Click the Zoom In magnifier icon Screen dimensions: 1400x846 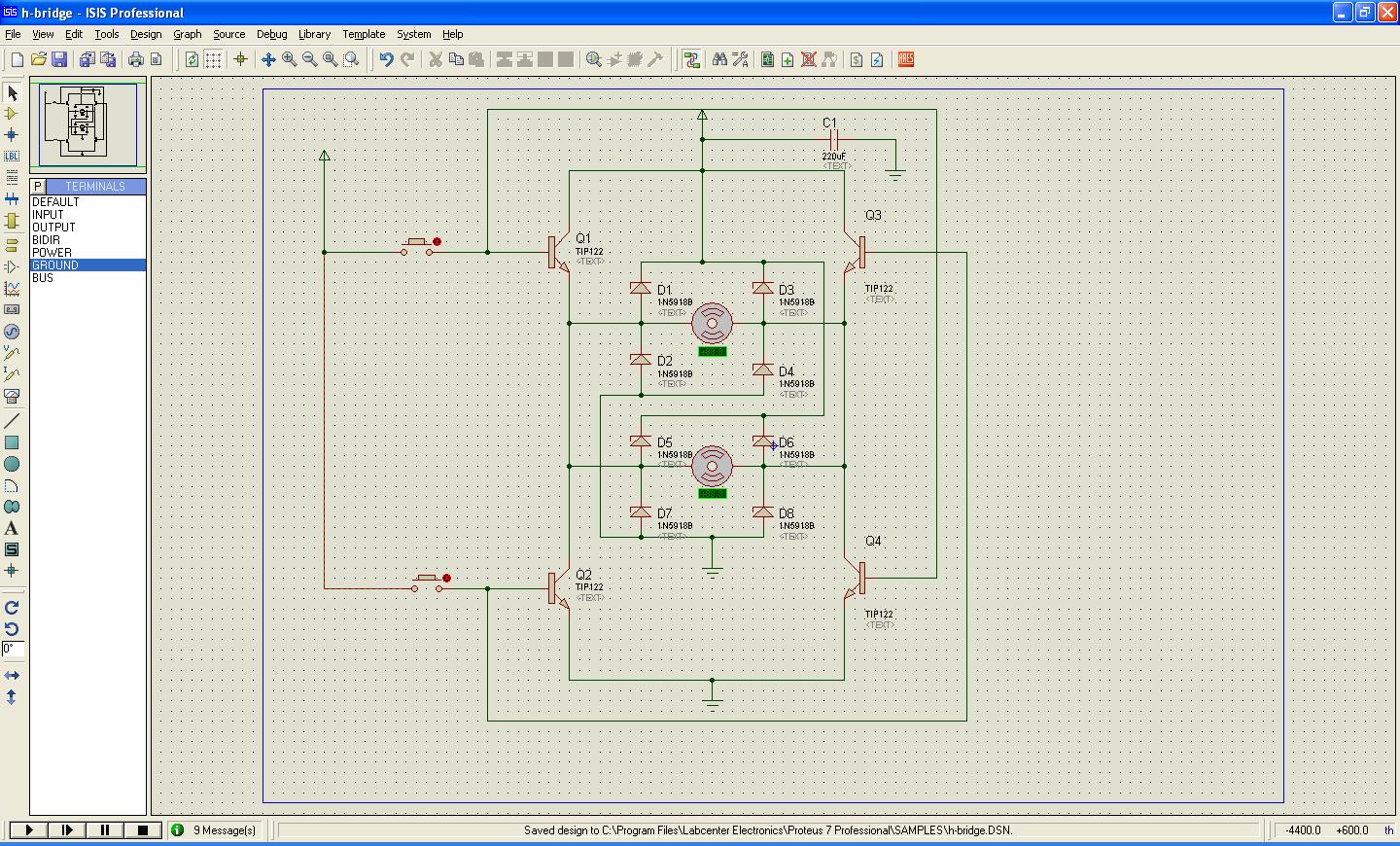pyautogui.click(x=290, y=59)
